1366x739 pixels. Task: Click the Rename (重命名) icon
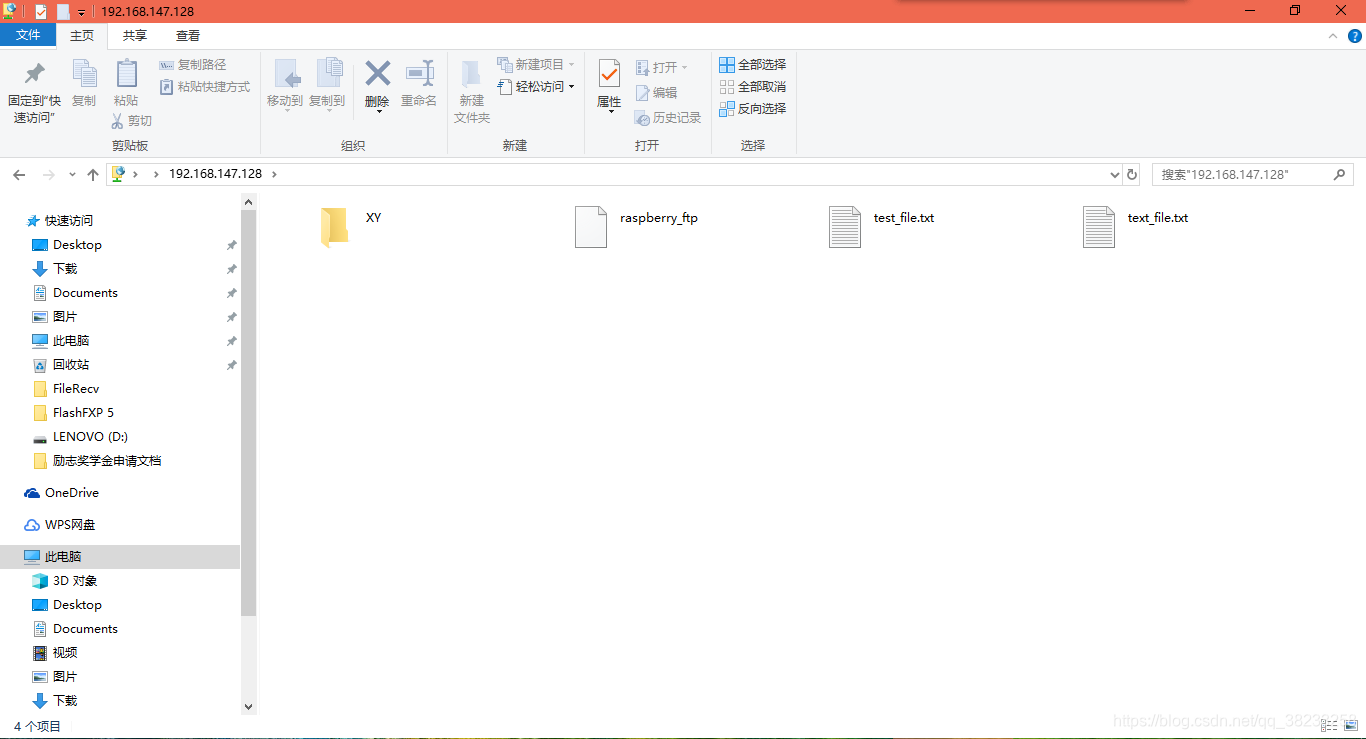pyautogui.click(x=419, y=73)
